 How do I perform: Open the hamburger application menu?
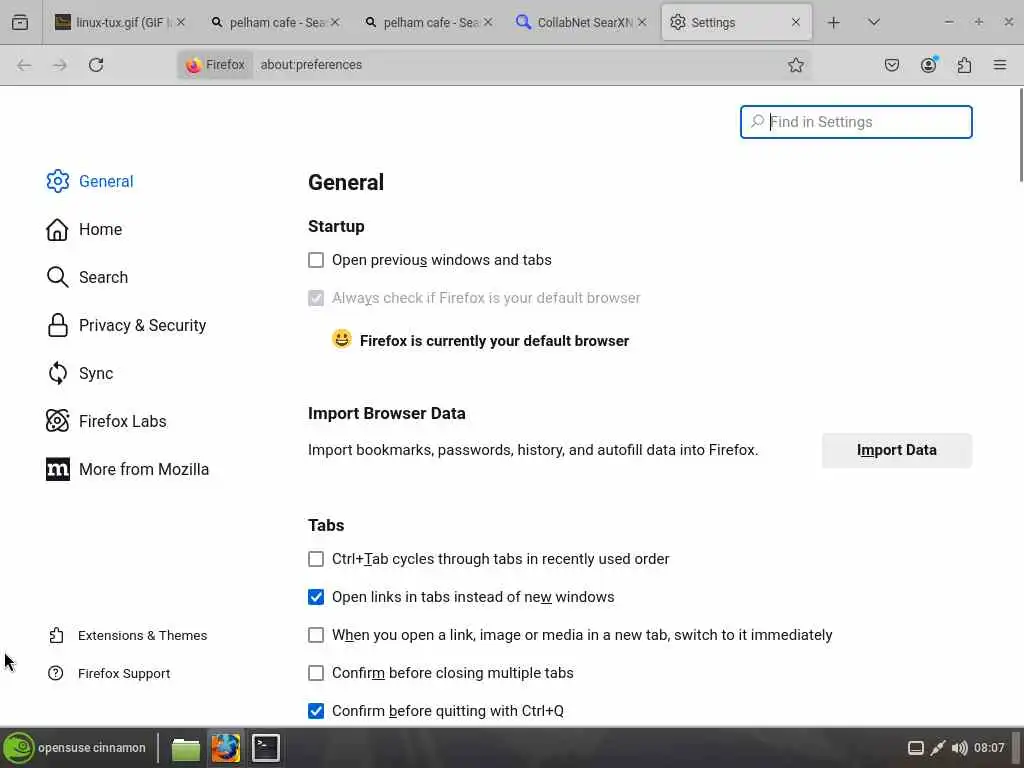1000,65
